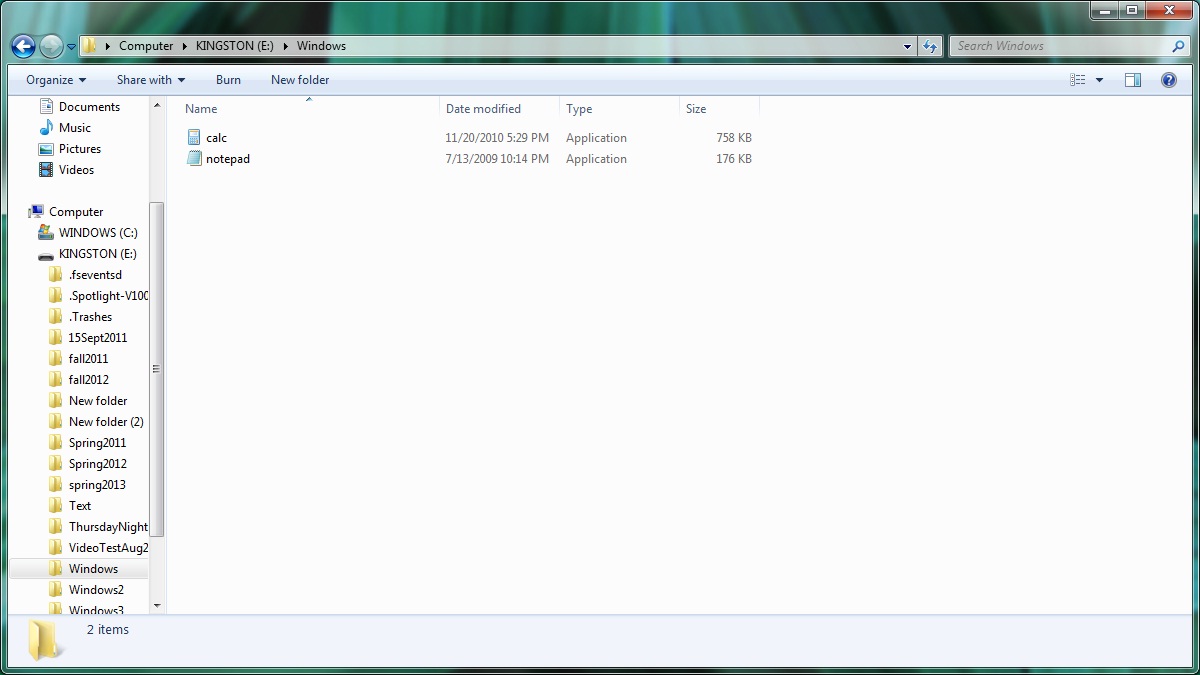The height and width of the screenshot is (675, 1200).
Task: Open the 15Sept2011 folder
Action: coord(98,338)
